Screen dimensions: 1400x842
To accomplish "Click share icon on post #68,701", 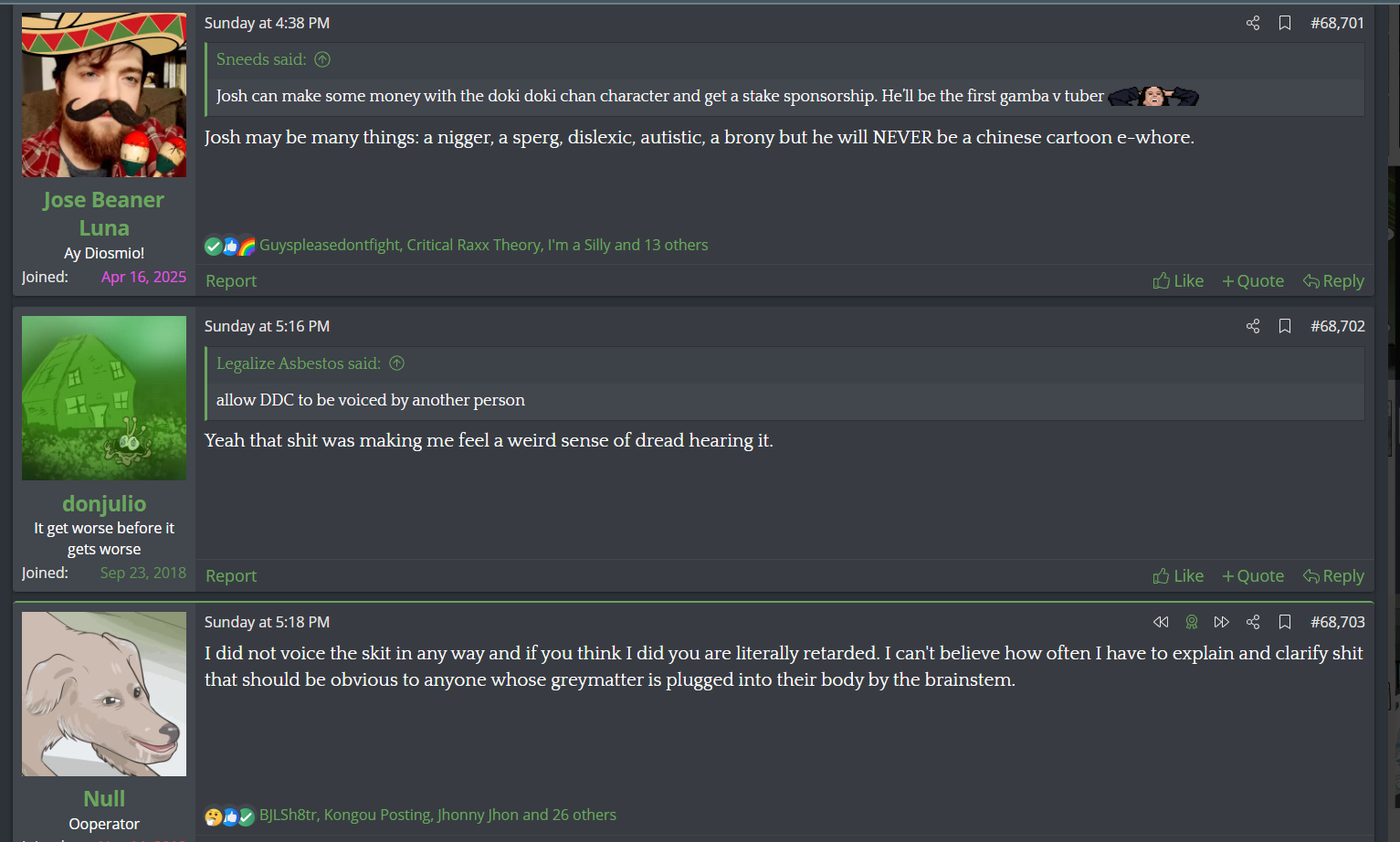I will coord(1253,23).
